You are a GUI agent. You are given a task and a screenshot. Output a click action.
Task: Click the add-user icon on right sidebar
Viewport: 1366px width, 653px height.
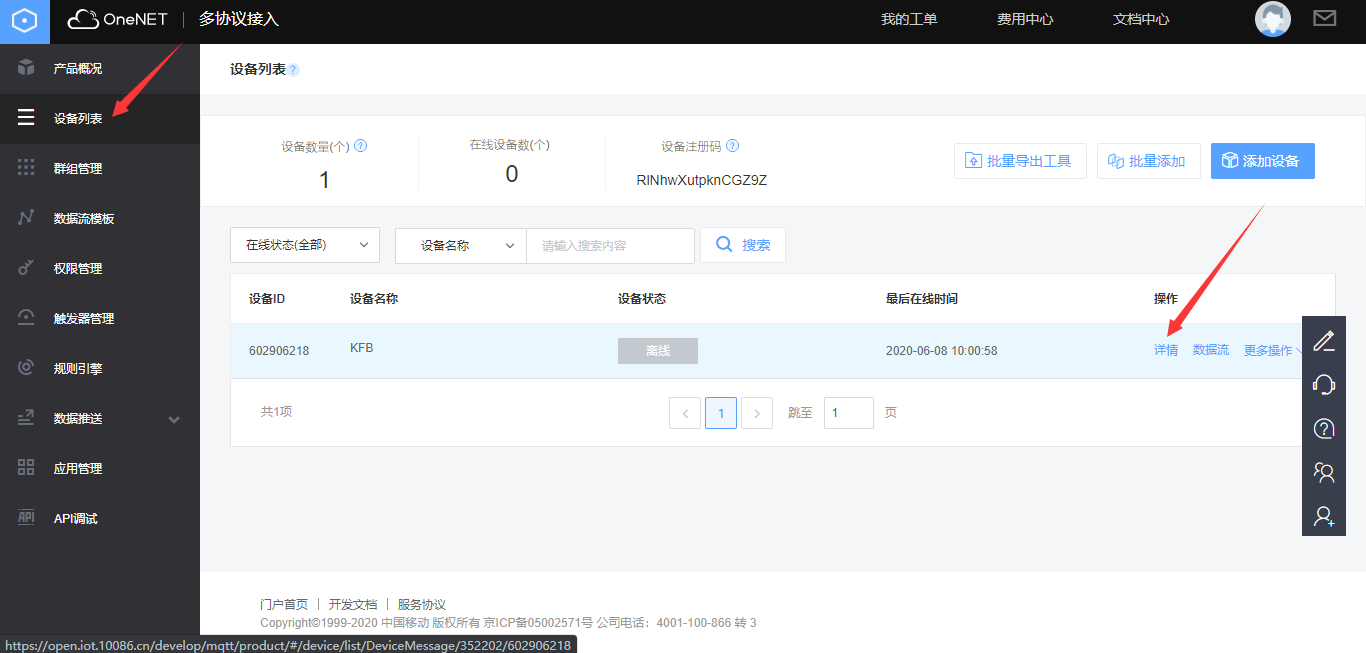(1323, 516)
